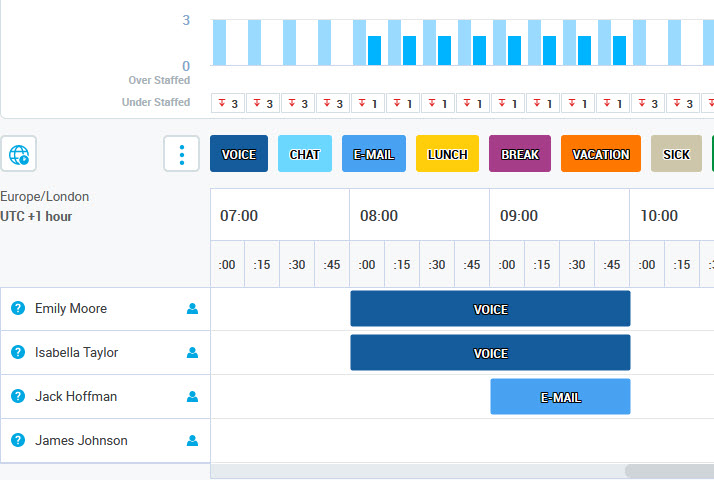Open Jack Hoffman's agent profile icon
The height and width of the screenshot is (480, 714).
click(193, 397)
